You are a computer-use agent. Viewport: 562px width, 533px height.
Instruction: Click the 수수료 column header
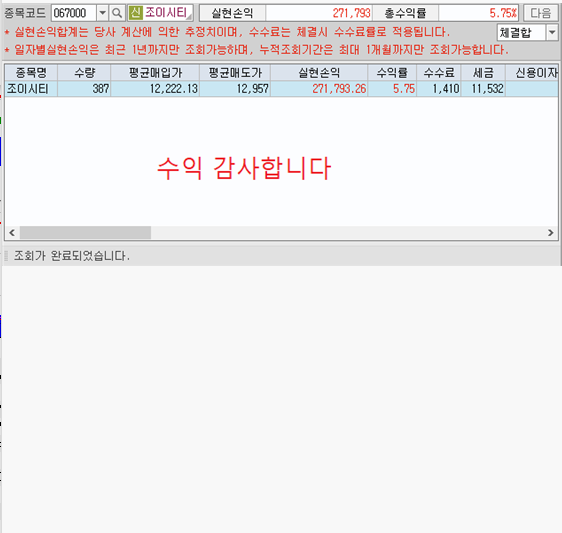(439, 73)
